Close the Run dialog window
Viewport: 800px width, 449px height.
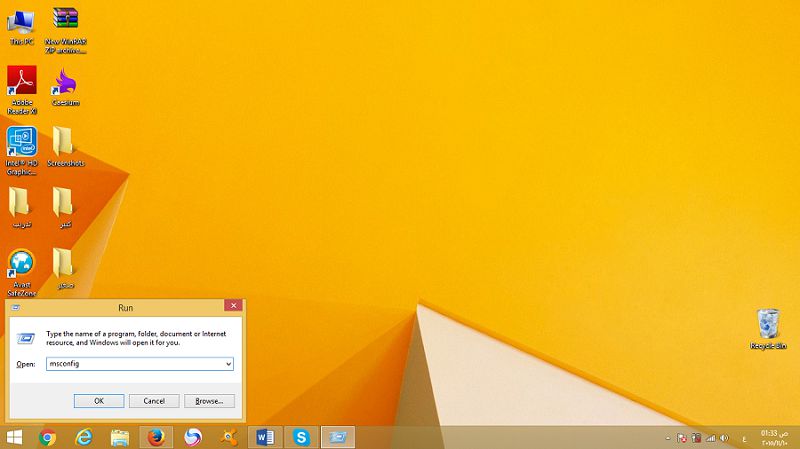point(233,305)
